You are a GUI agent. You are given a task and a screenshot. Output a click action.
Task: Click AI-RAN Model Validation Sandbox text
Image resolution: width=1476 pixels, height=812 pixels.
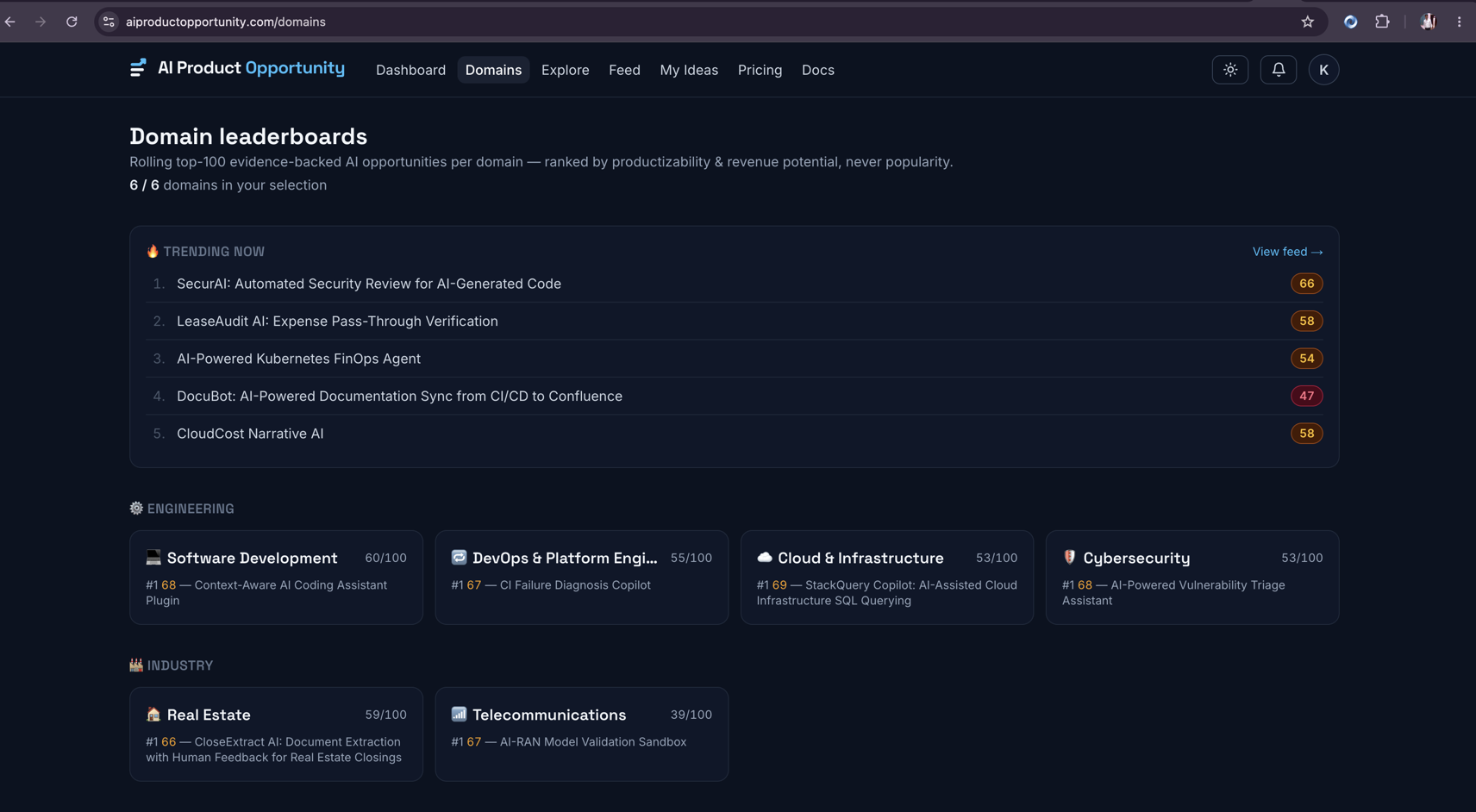[593, 741]
